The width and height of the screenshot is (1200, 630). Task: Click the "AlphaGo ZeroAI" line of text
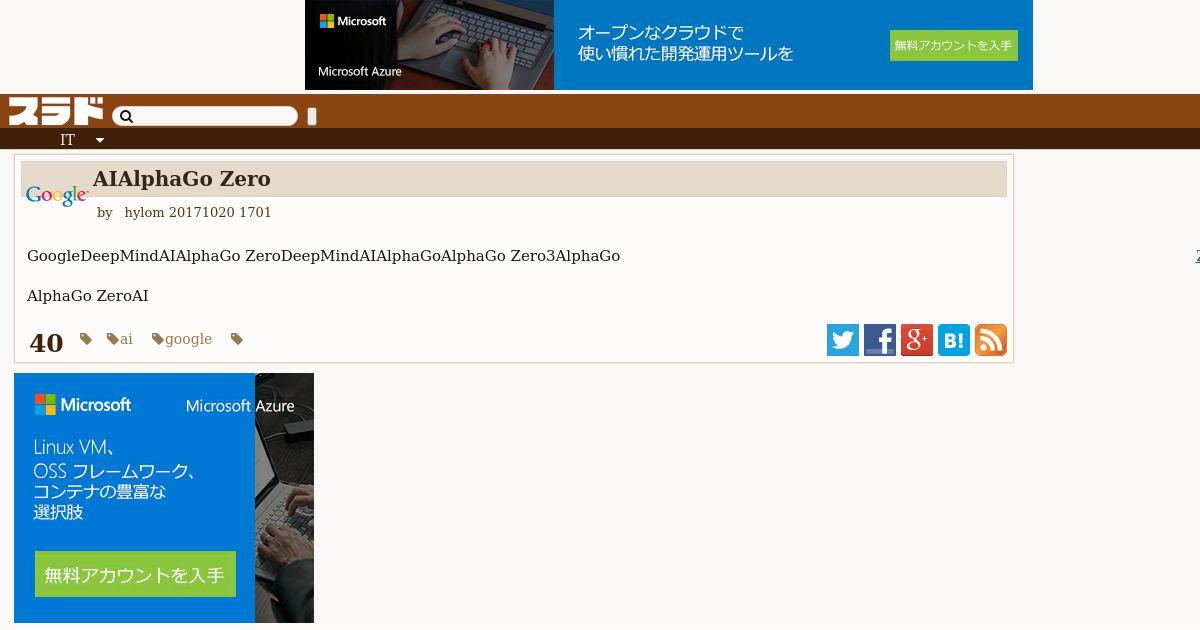click(87, 296)
